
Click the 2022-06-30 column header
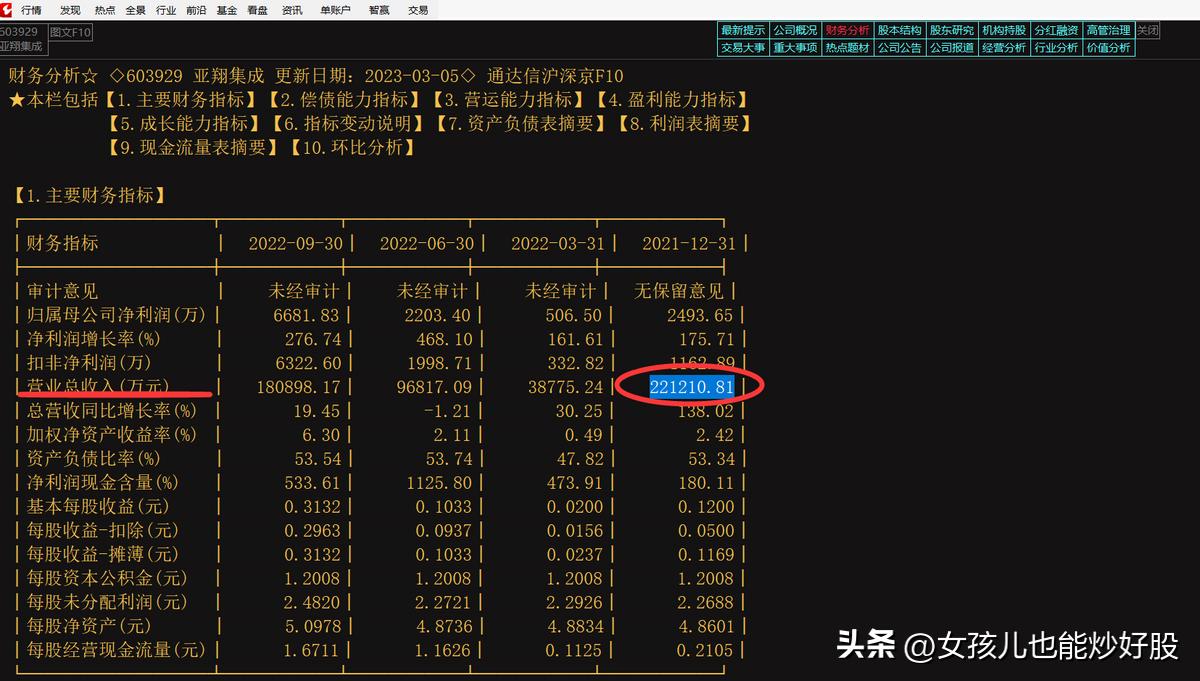(427, 244)
